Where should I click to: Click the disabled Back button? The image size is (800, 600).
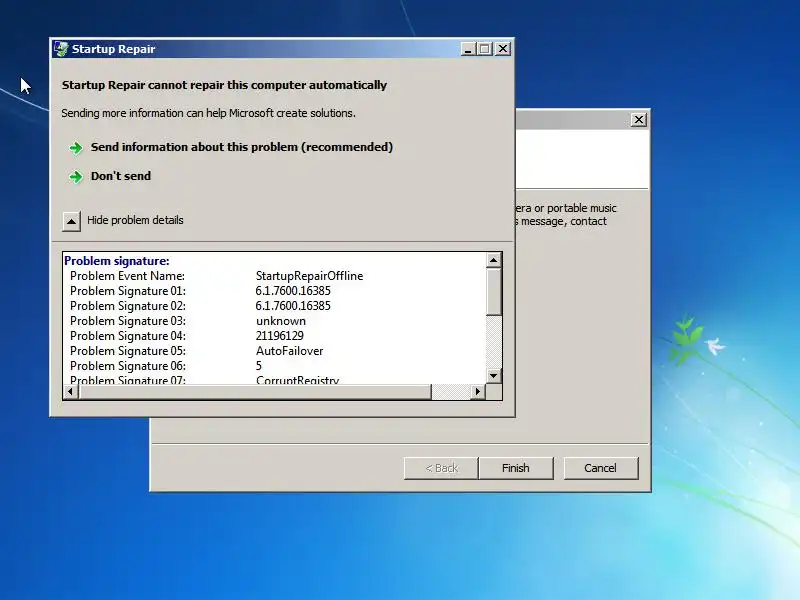441,468
